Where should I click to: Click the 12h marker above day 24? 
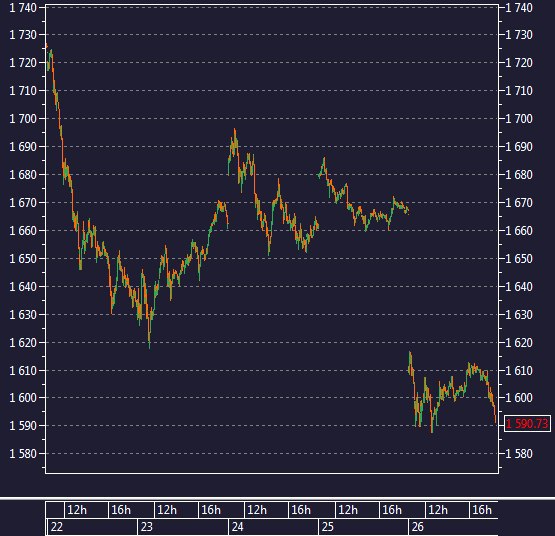click(257, 510)
